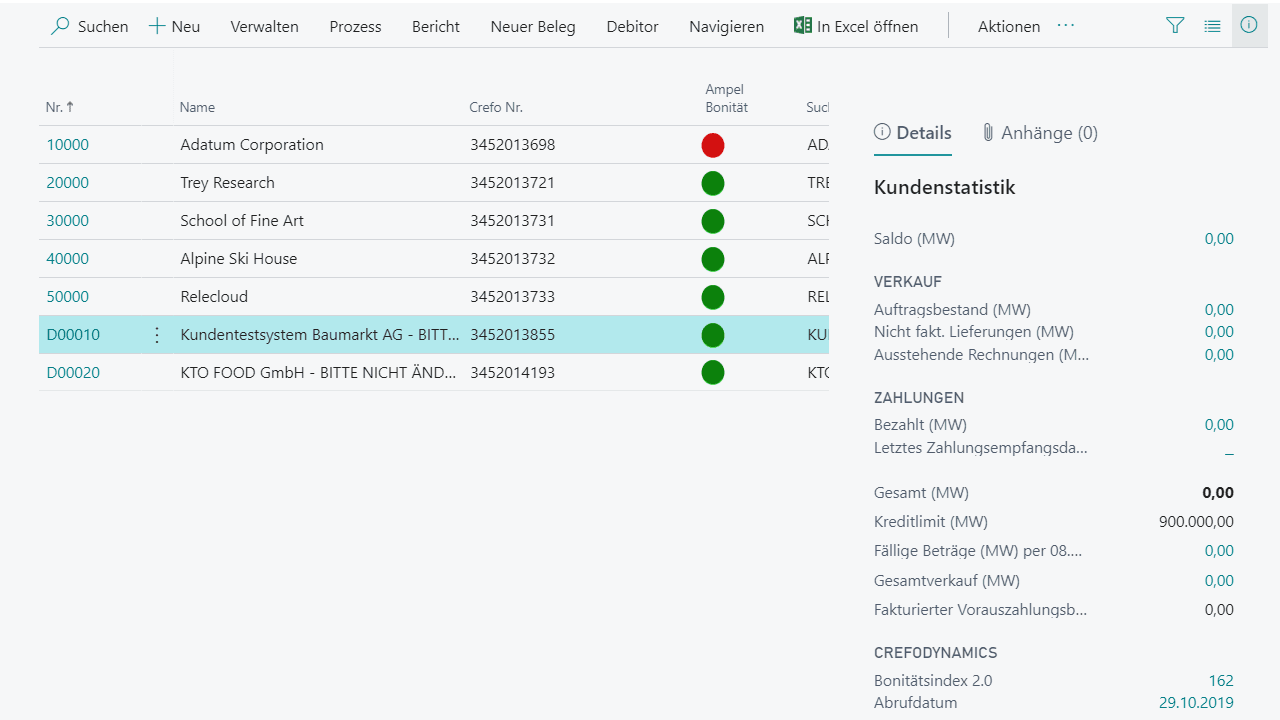Toggle the FactBox info pane icon
The width and height of the screenshot is (1280, 720).
tap(1249, 25)
